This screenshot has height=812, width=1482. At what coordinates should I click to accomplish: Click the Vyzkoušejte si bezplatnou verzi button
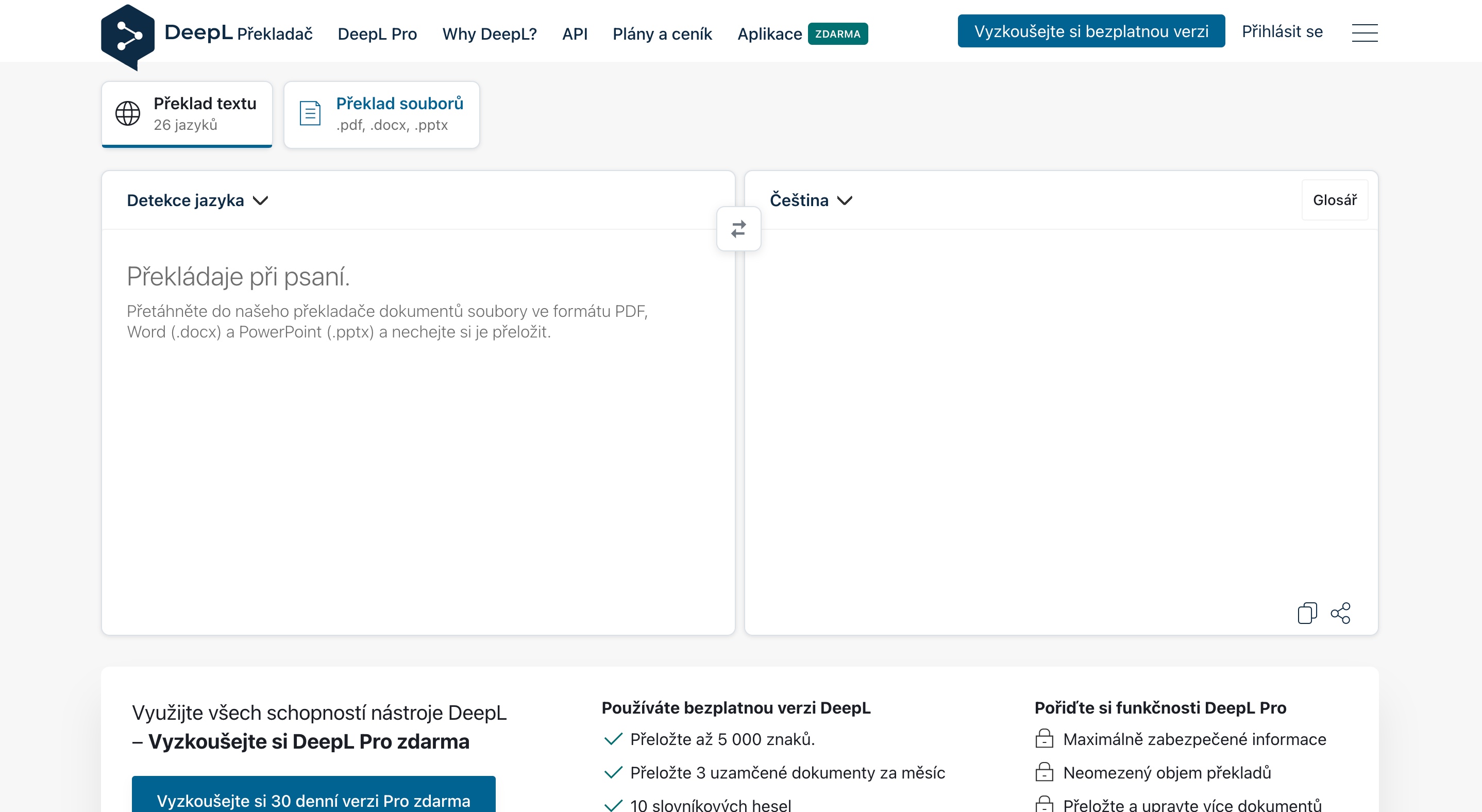point(1091,31)
